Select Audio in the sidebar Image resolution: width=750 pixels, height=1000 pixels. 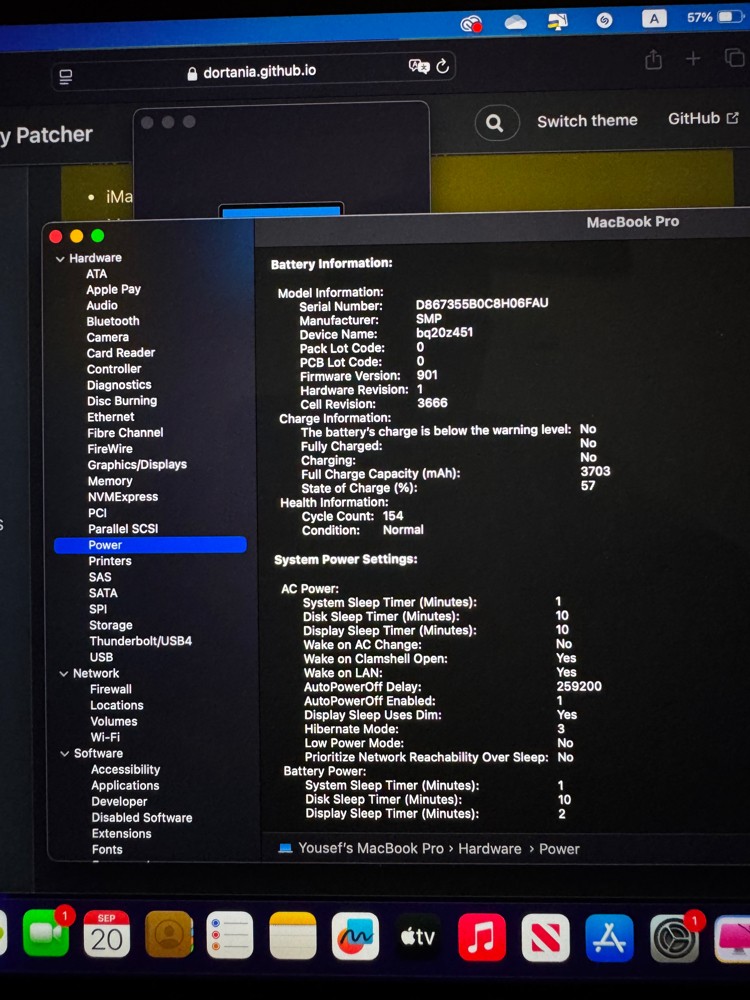102,305
